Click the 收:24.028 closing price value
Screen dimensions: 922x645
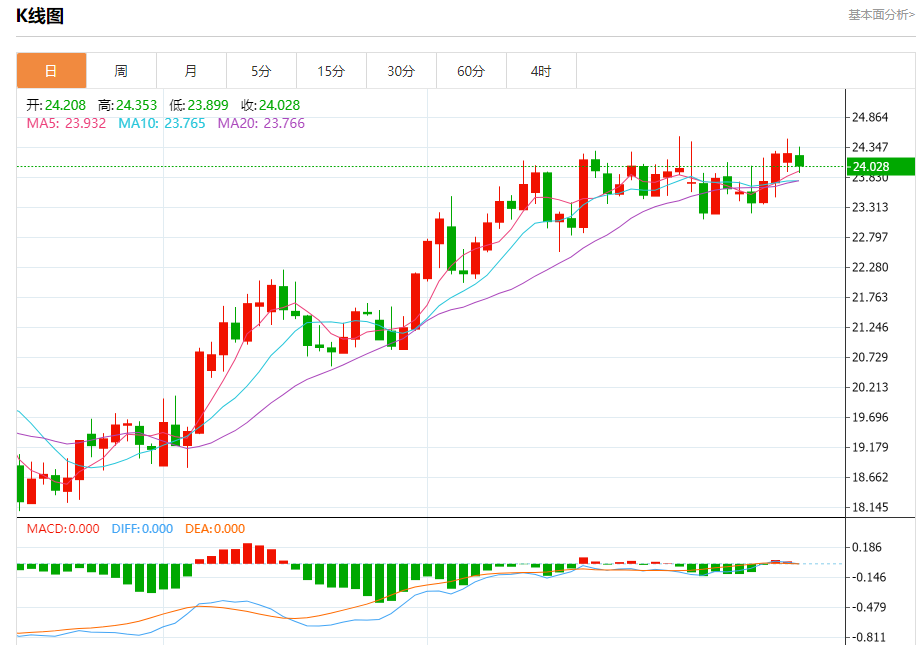pyautogui.click(x=270, y=105)
